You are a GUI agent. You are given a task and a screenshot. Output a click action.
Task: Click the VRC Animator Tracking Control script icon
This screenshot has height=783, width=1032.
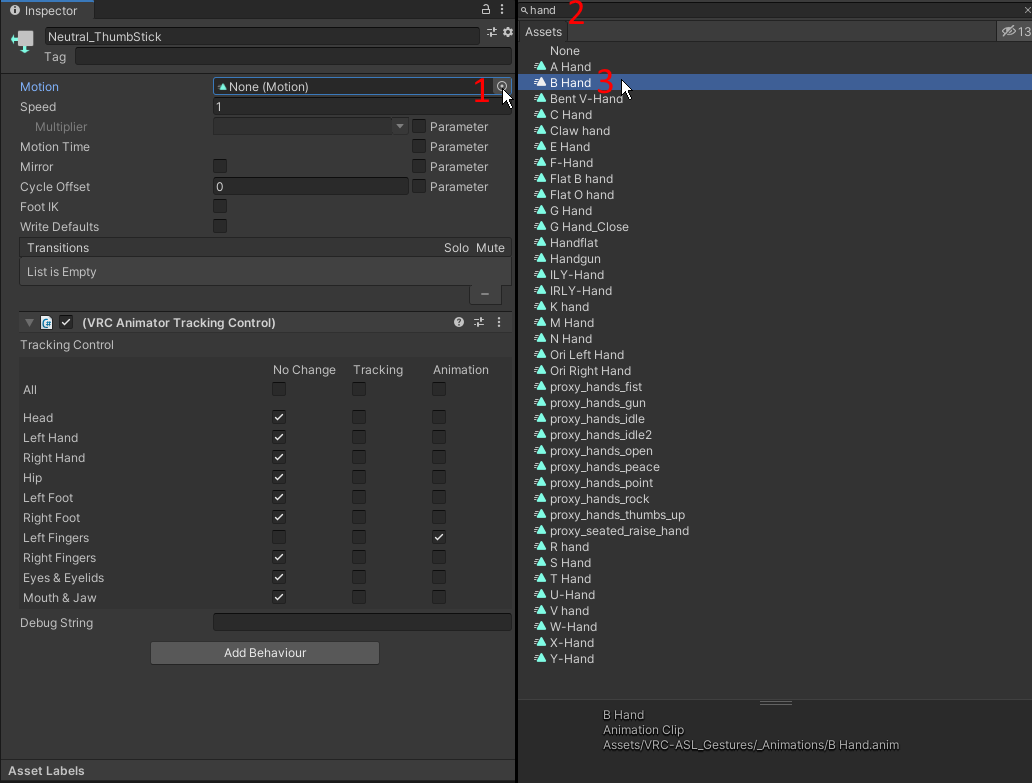pyautogui.click(x=46, y=322)
